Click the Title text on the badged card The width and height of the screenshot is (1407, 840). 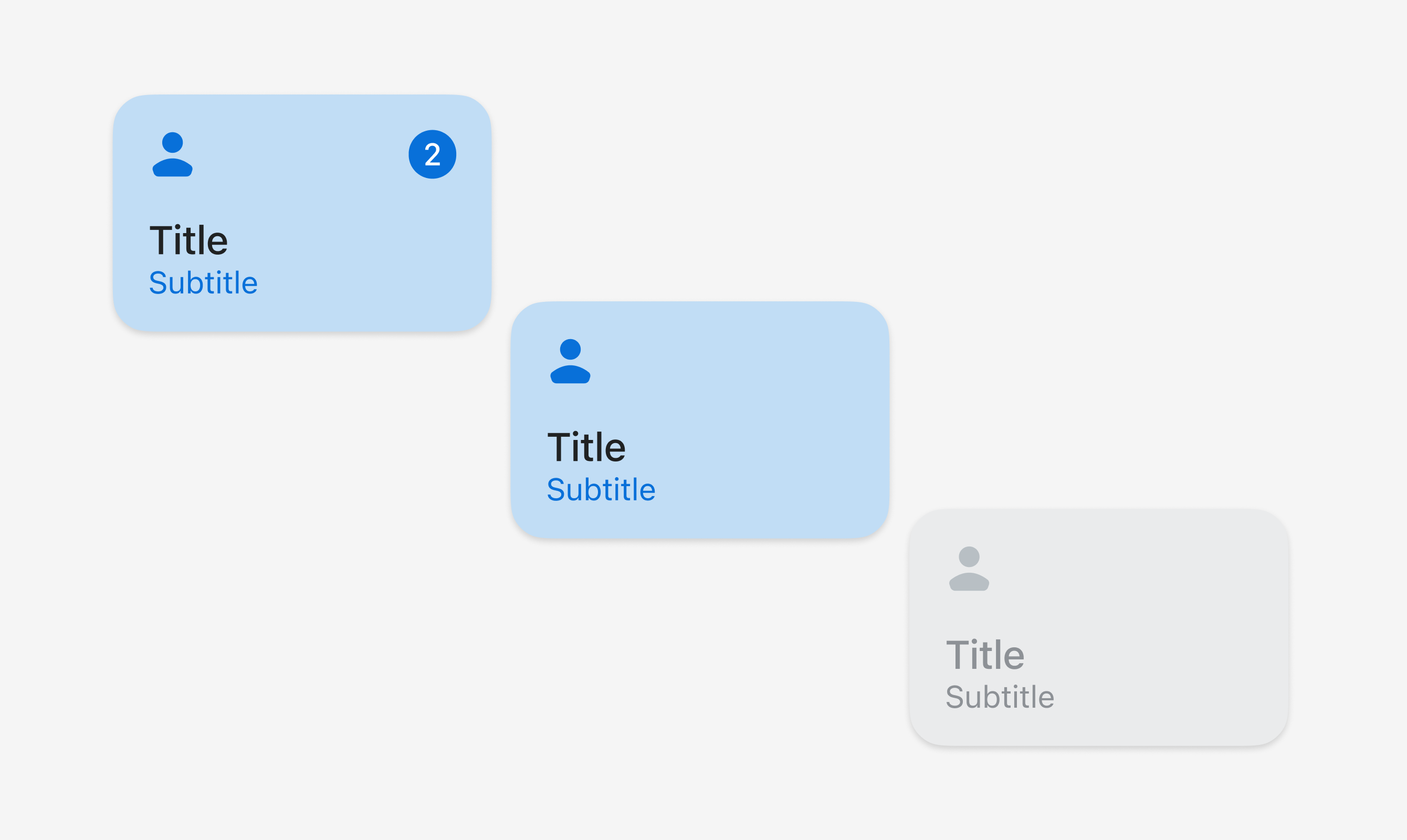(x=188, y=240)
